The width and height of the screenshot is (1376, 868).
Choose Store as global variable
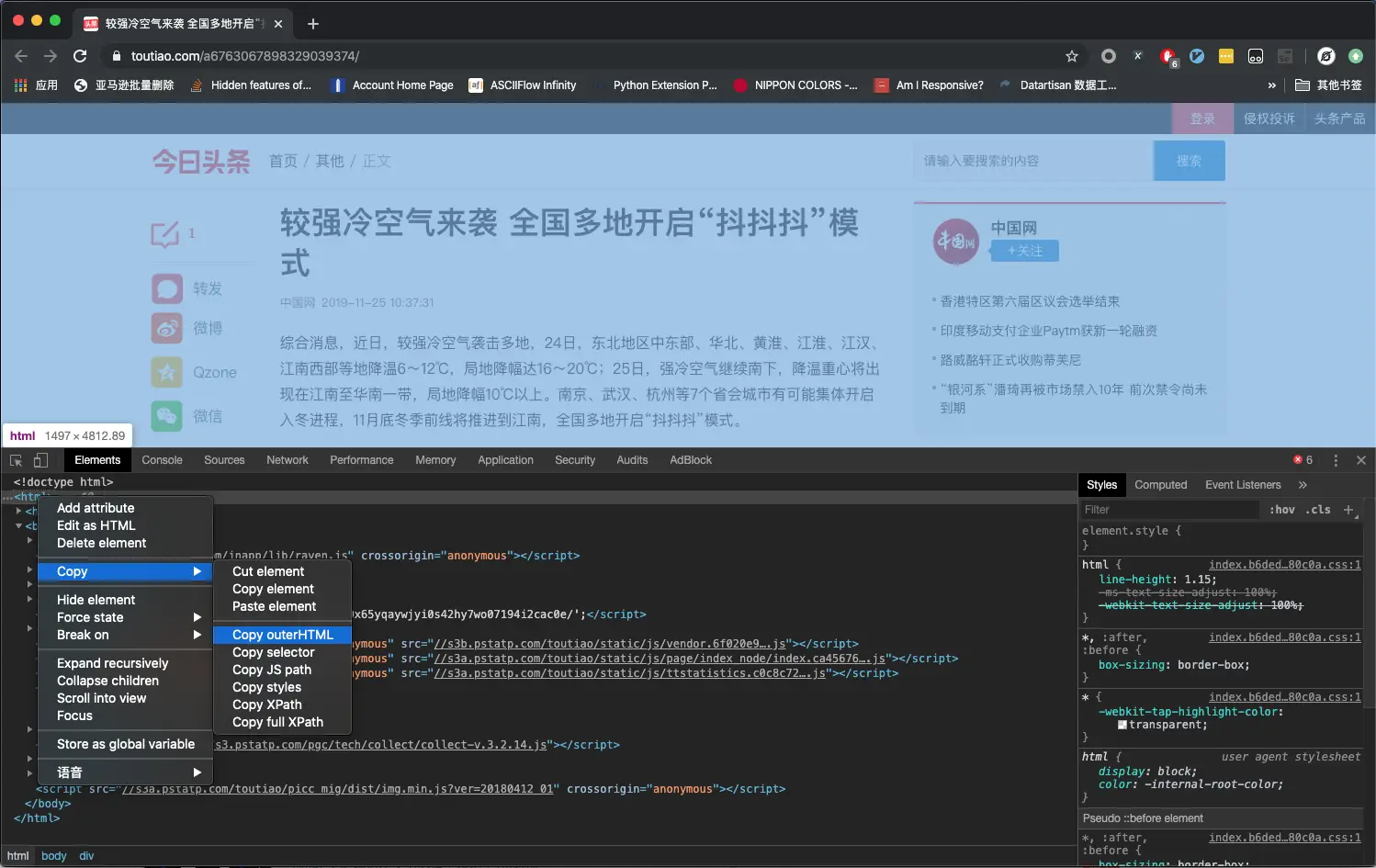point(125,744)
